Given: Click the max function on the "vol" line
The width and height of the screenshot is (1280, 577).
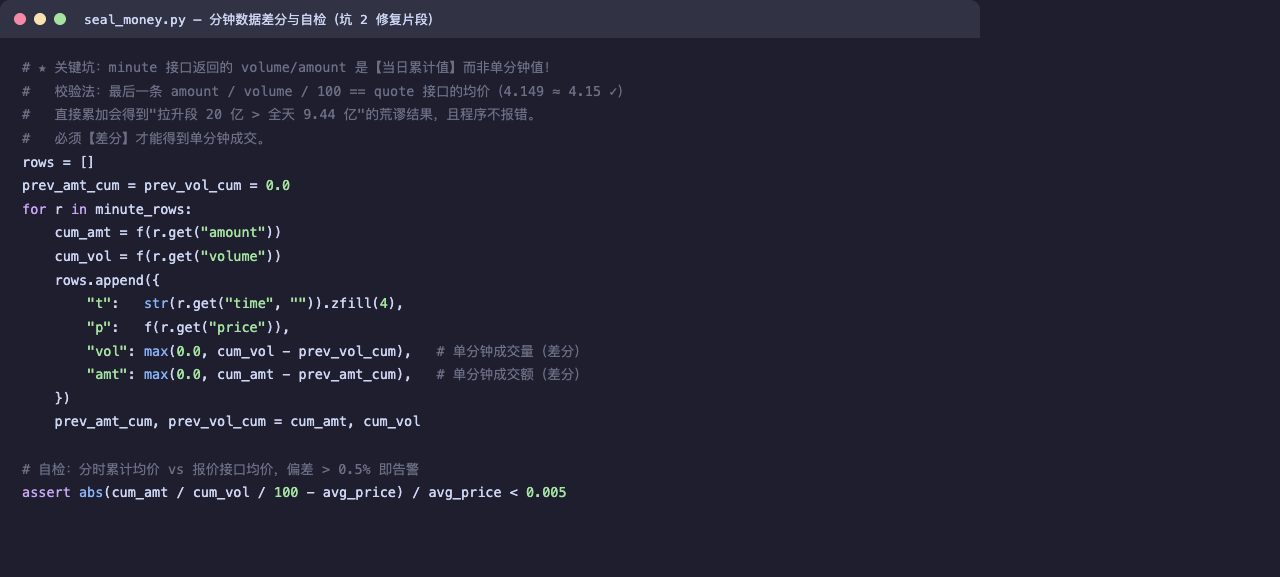Looking at the screenshot, I should (156, 351).
